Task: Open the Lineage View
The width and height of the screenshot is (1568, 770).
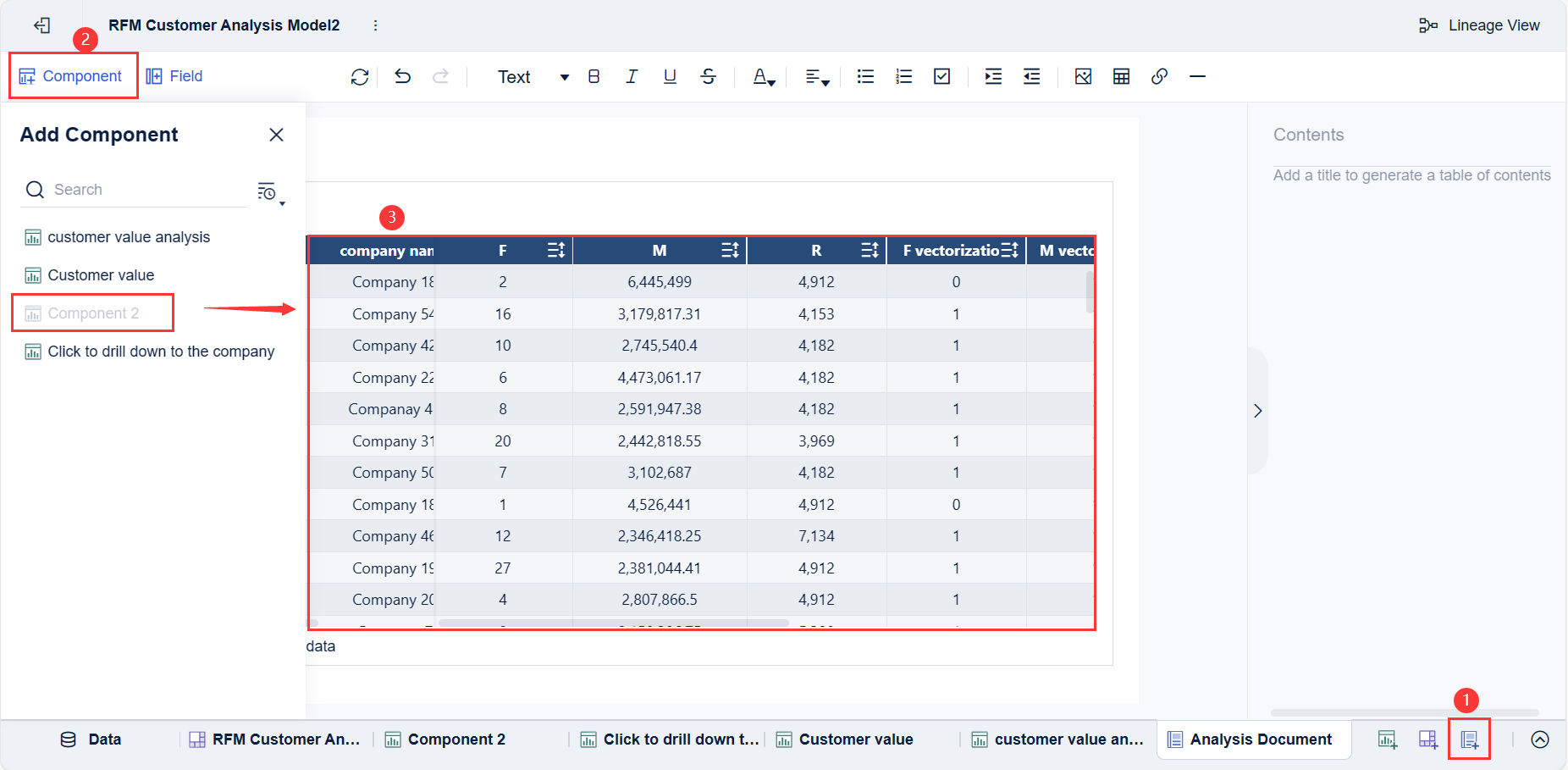Action: click(x=1479, y=25)
